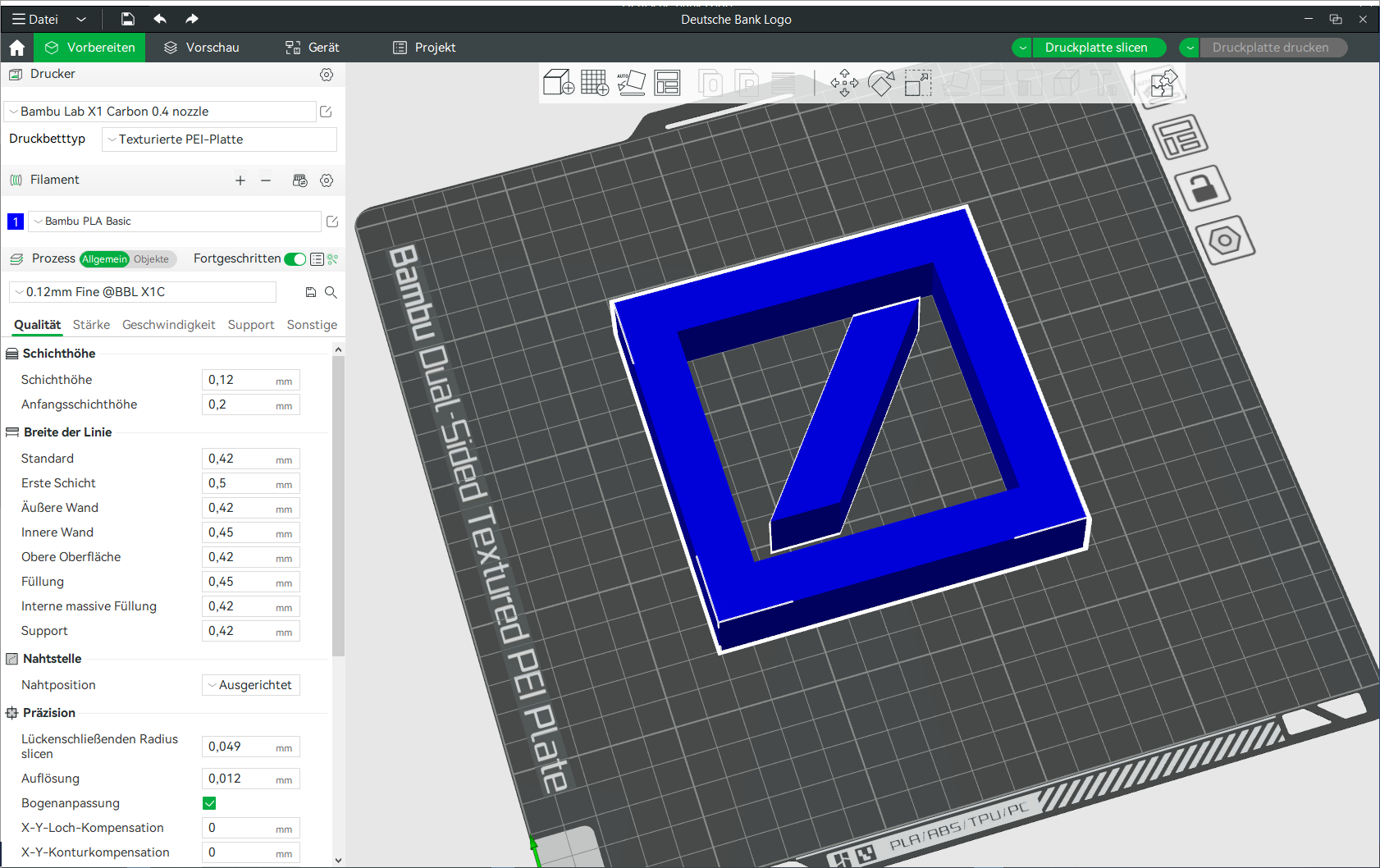Viewport: 1380px width, 868px height.
Task: Edit the Bambu Lab X1 Carbon printer preset
Action: (x=326, y=112)
